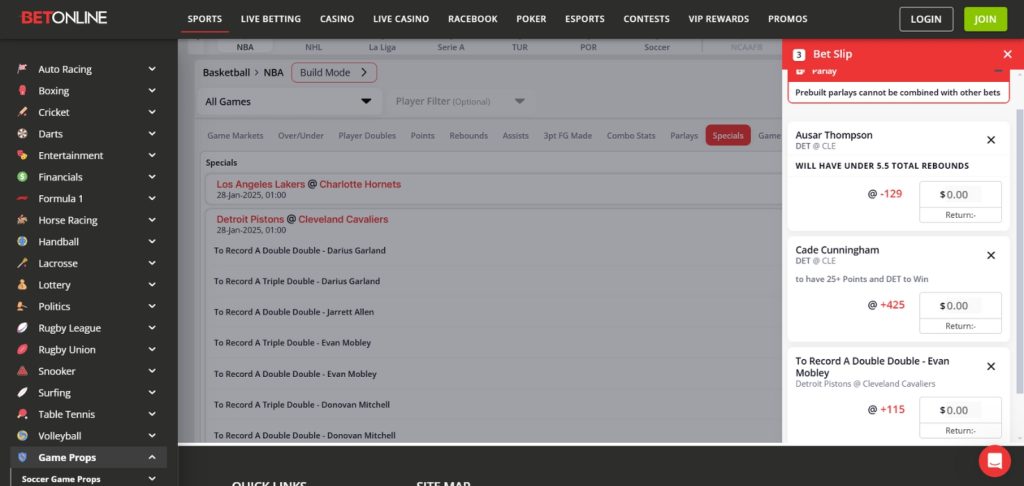Expand the Auto Racing chevron

pyautogui.click(x=152, y=69)
